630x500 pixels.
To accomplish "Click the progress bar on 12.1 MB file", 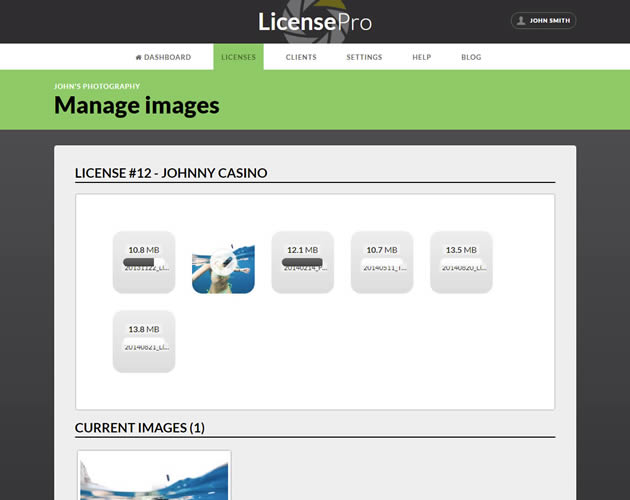I will click(x=302, y=262).
